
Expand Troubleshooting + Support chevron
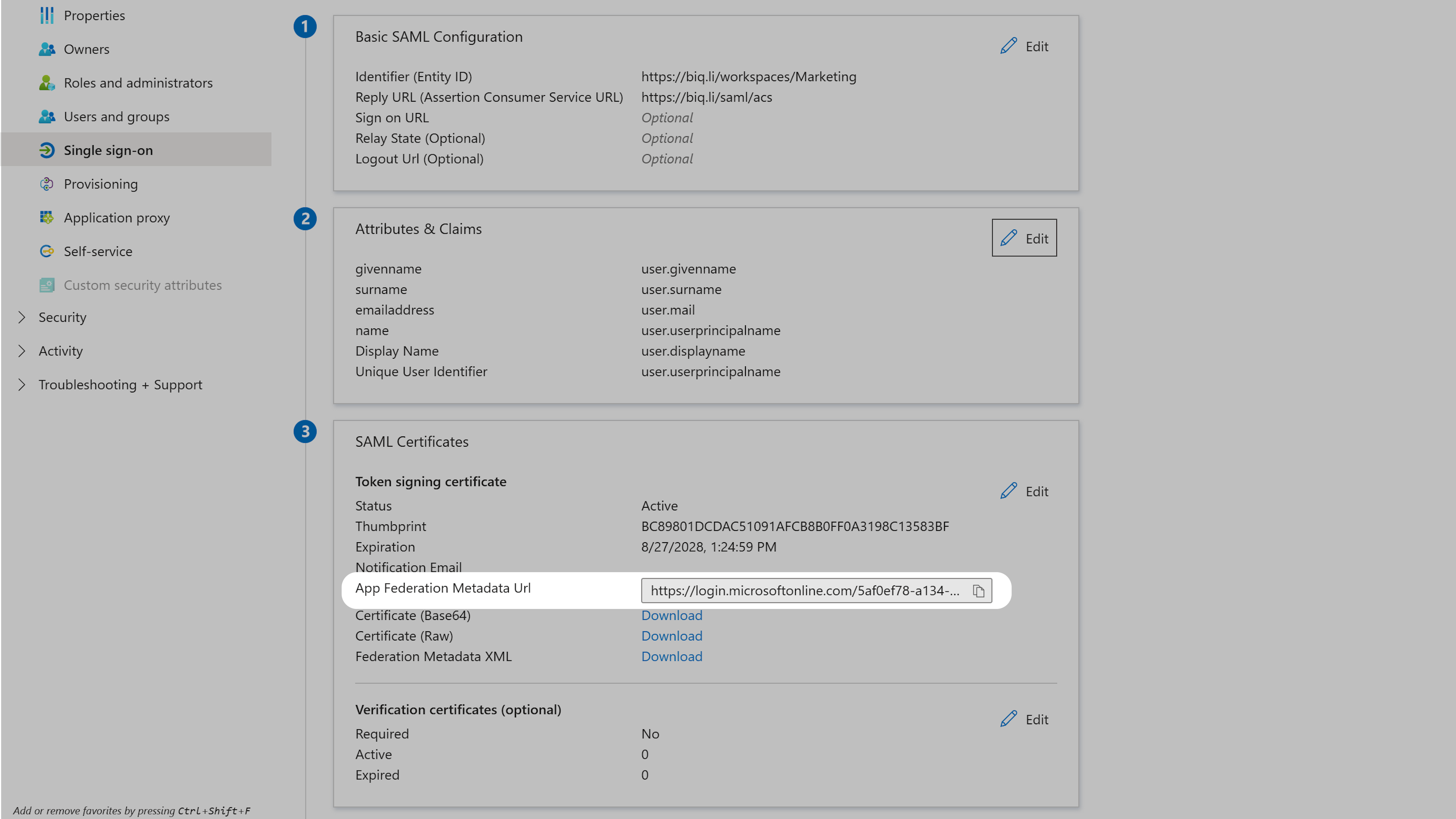pos(22,384)
